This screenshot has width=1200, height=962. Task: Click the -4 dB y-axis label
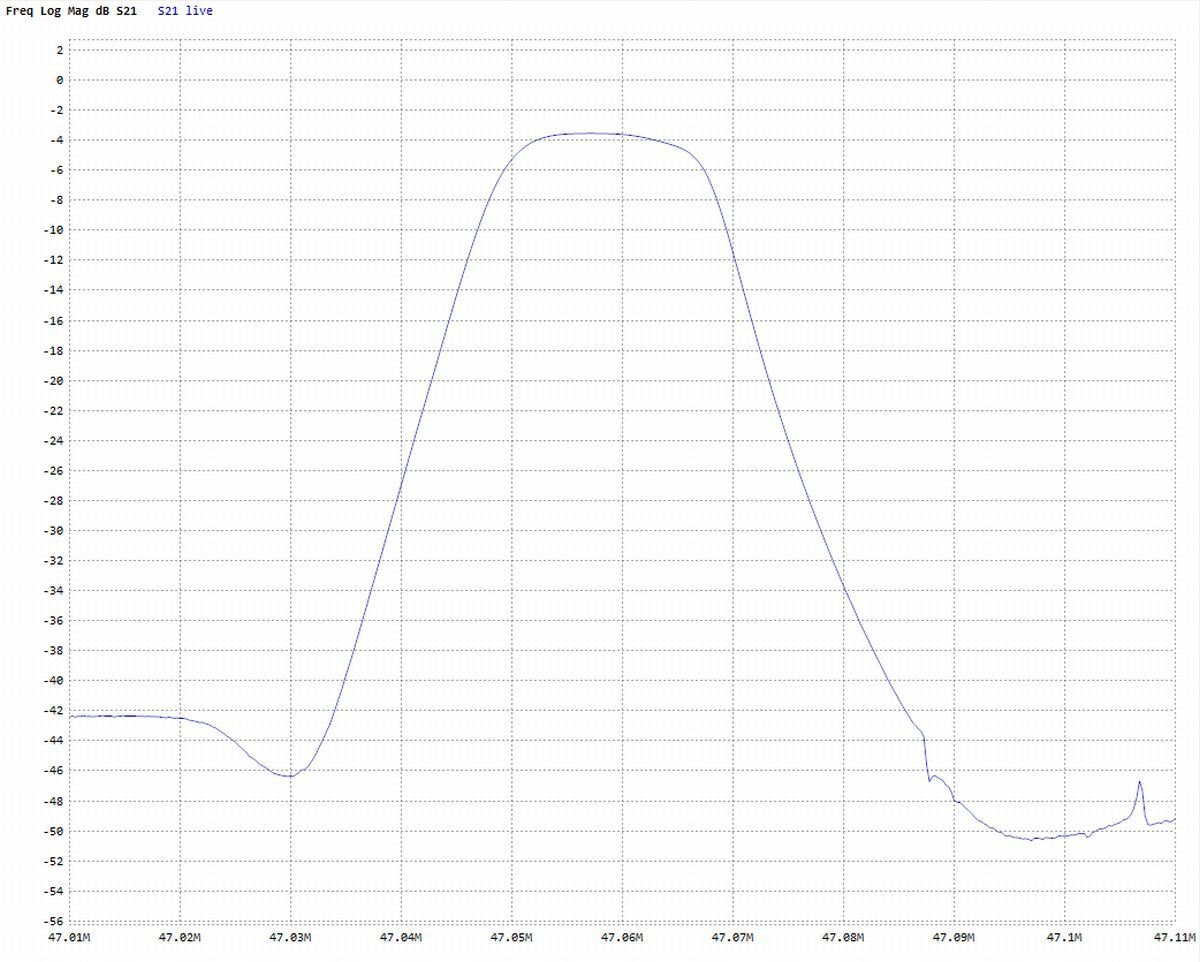[x=56, y=140]
